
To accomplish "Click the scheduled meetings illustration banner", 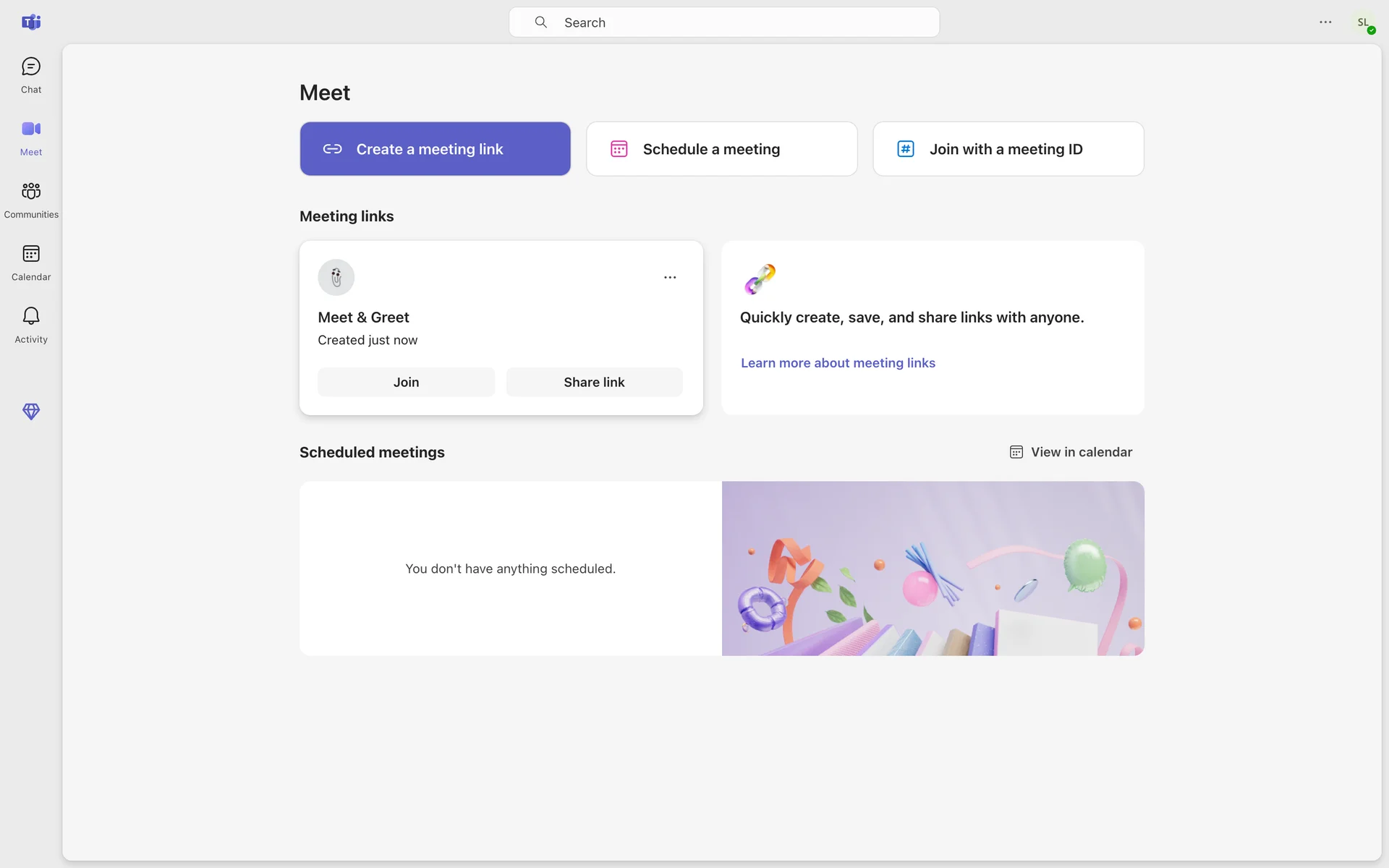I will click(933, 569).
